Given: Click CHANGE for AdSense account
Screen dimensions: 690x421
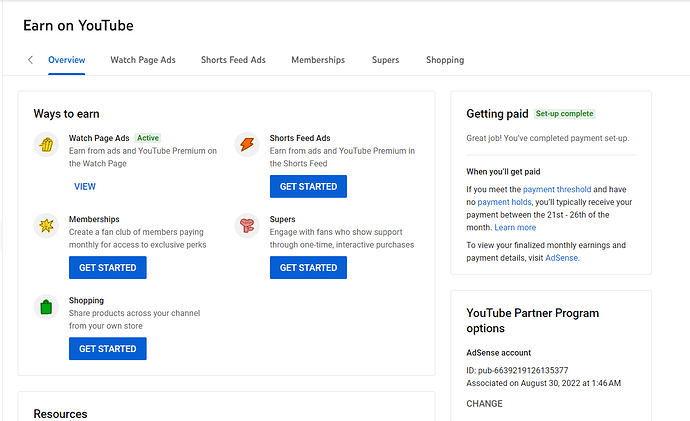Looking at the screenshot, I should [485, 404].
